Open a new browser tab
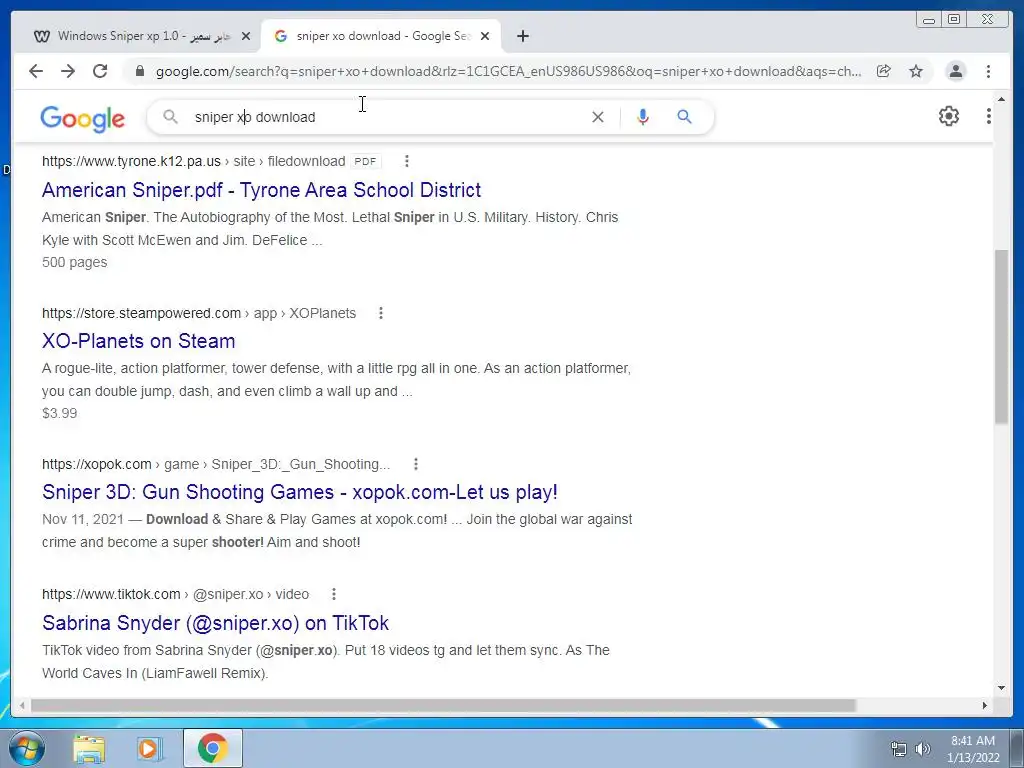The width and height of the screenshot is (1024, 768). coord(522,36)
